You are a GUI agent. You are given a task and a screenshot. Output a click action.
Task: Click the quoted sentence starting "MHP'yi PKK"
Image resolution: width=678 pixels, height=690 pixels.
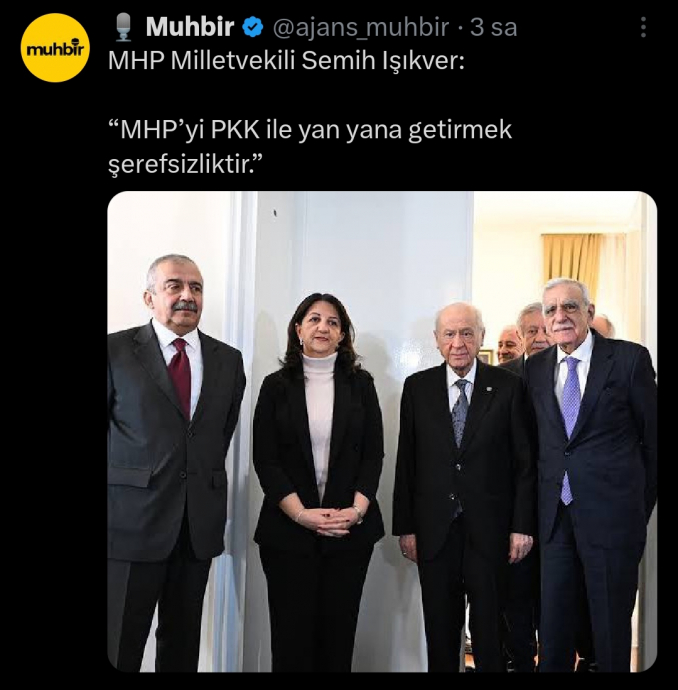pyautogui.click(x=310, y=147)
